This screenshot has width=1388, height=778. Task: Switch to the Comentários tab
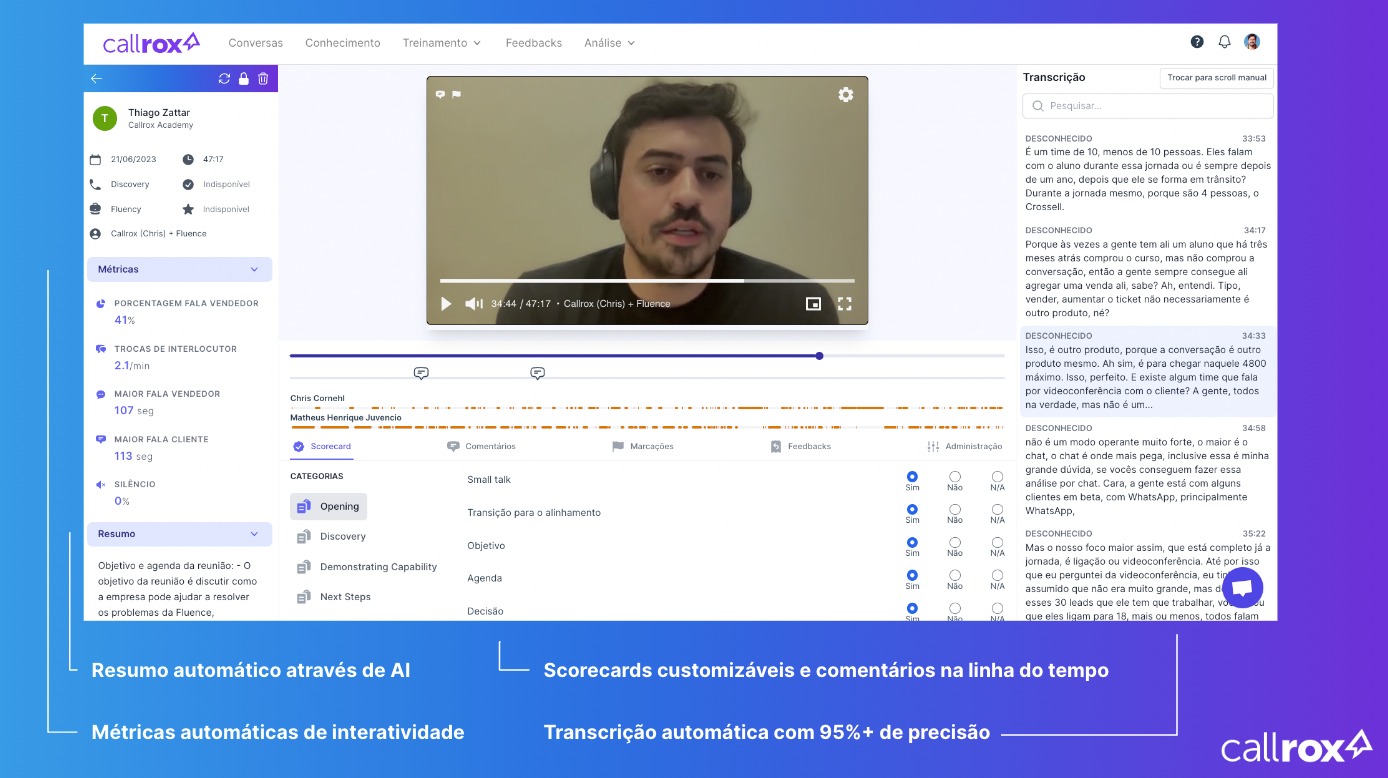(481, 446)
